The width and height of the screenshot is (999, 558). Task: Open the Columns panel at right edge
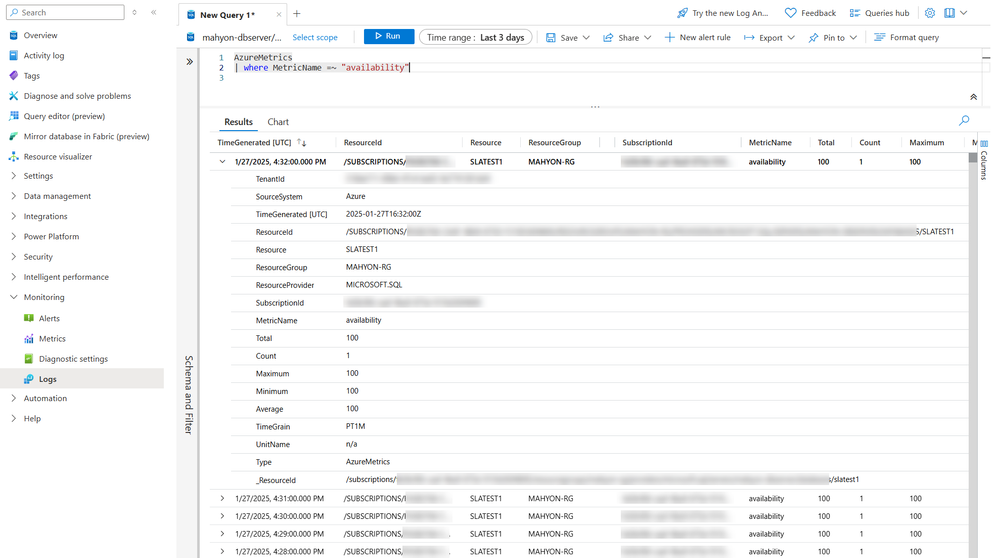coord(984,162)
